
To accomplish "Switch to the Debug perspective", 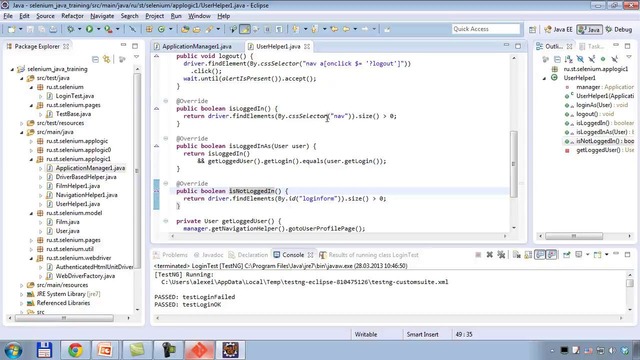I will [x=619, y=29].
